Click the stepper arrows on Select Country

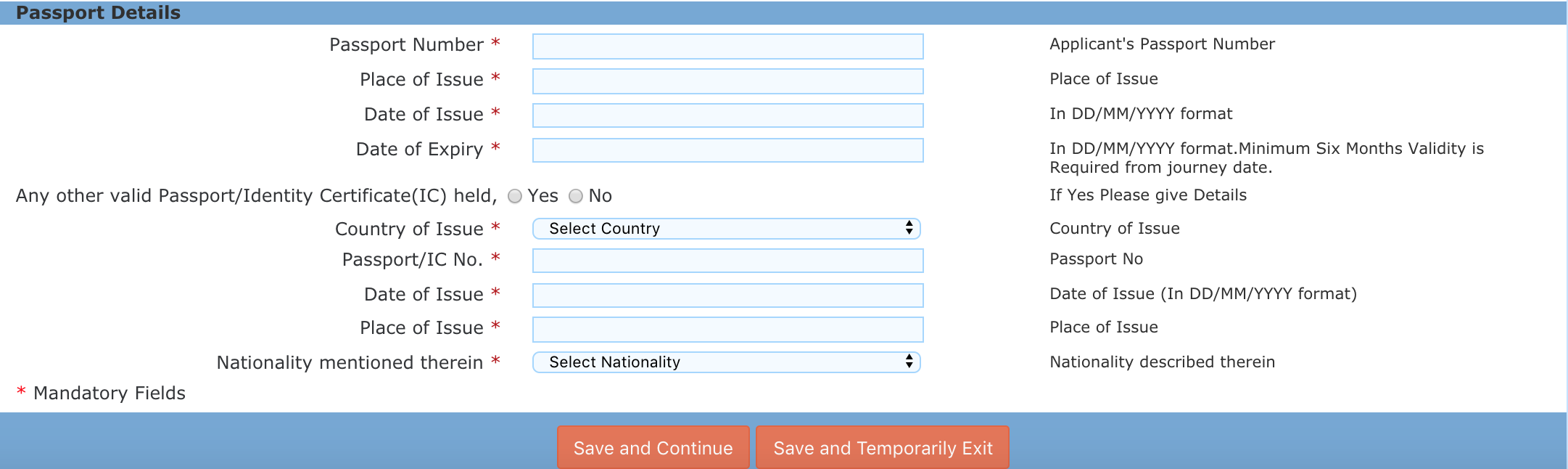click(910, 228)
